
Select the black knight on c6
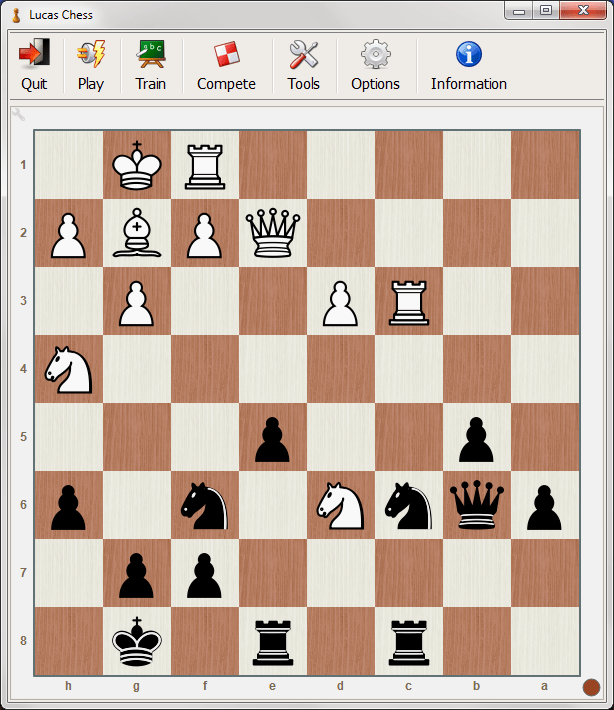coord(408,505)
